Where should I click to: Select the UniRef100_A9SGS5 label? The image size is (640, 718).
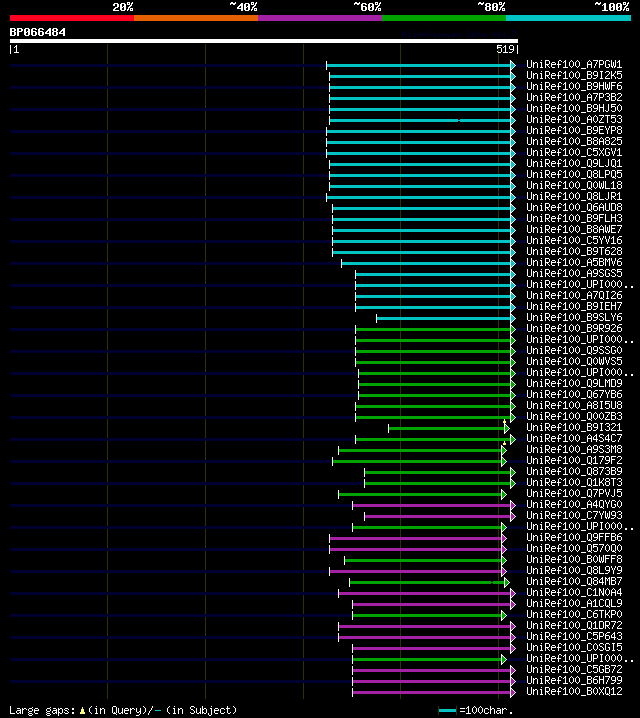(574, 273)
